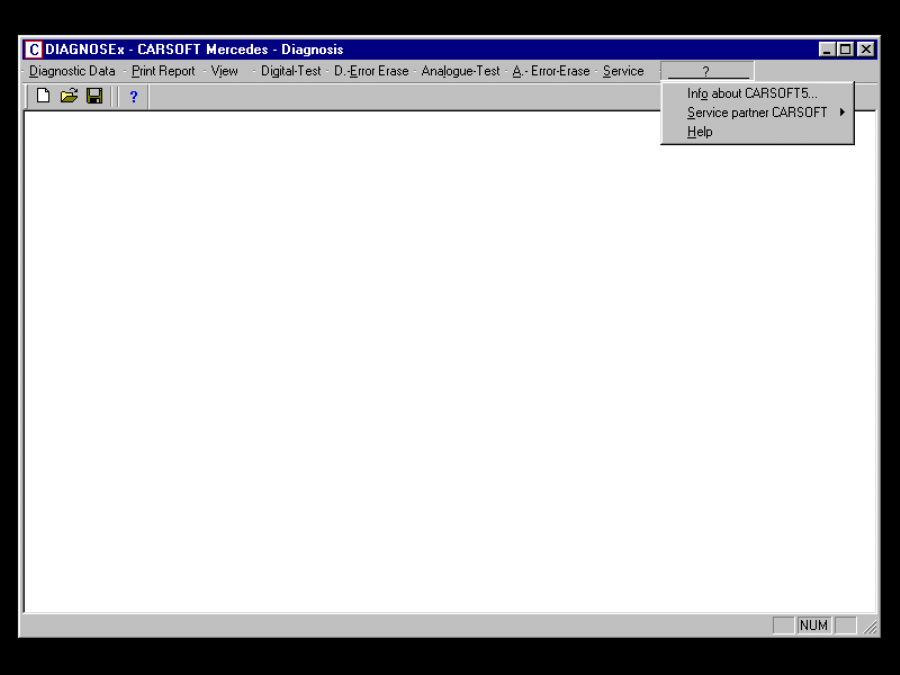Image resolution: width=900 pixels, height=675 pixels.
Task: Maximize the DIAGNOSEx window
Action: 846,49
